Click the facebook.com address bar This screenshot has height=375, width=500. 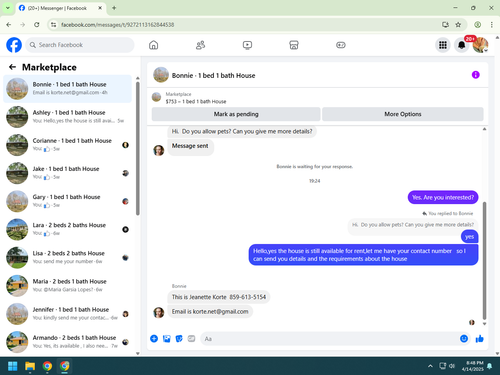[x=247, y=25]
